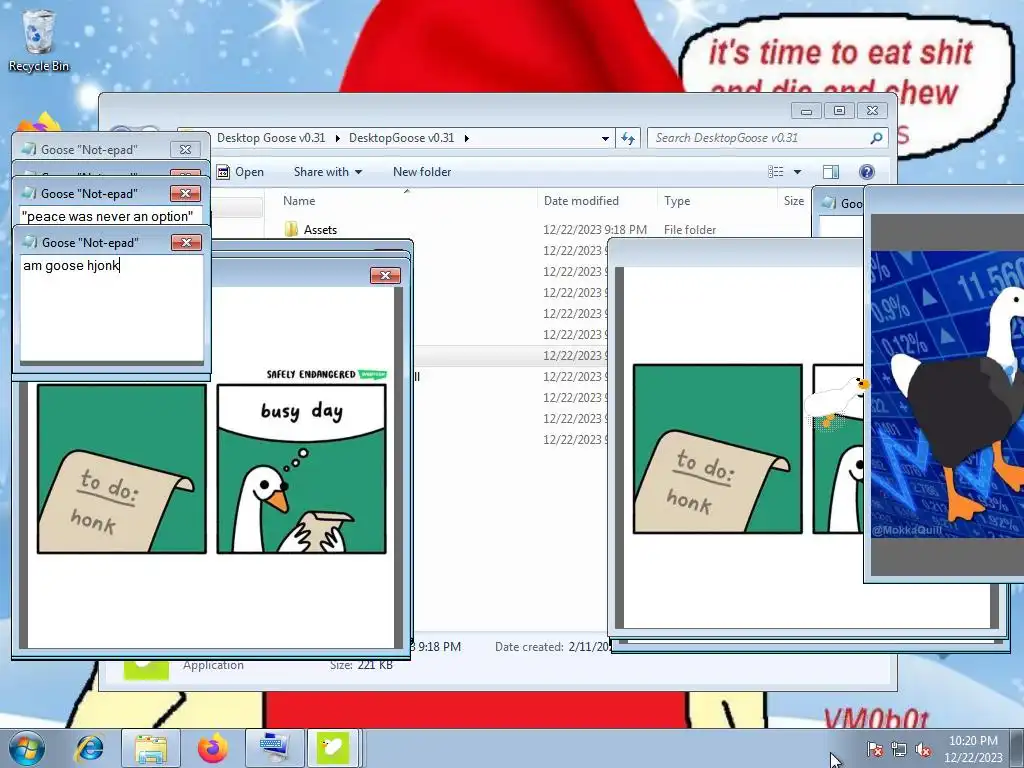Launch Internet Explorer from the taskbar
The image size is (1024, 768).
click(89, 748)
